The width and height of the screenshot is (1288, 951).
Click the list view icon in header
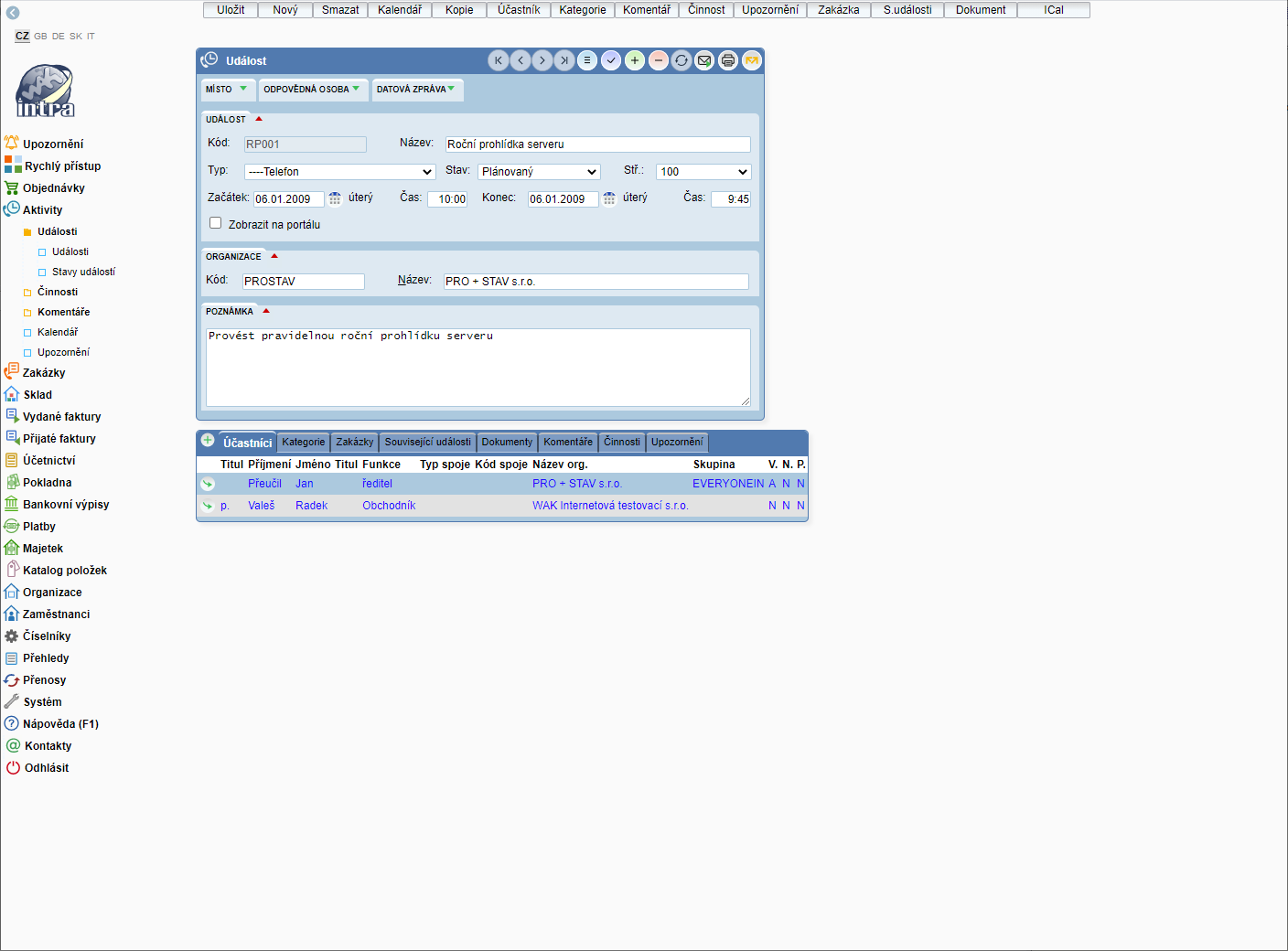pyautogui.click(x=587, y=60)
